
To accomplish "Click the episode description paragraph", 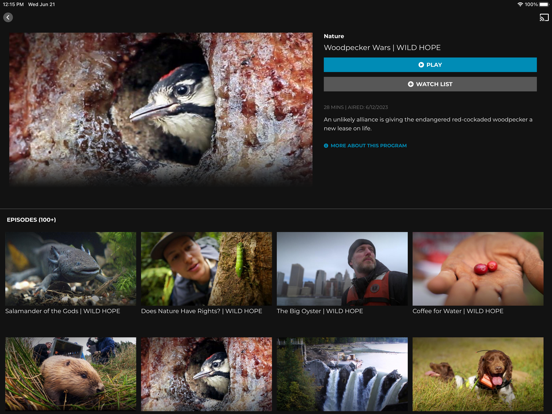I will [x=428, y=124].
